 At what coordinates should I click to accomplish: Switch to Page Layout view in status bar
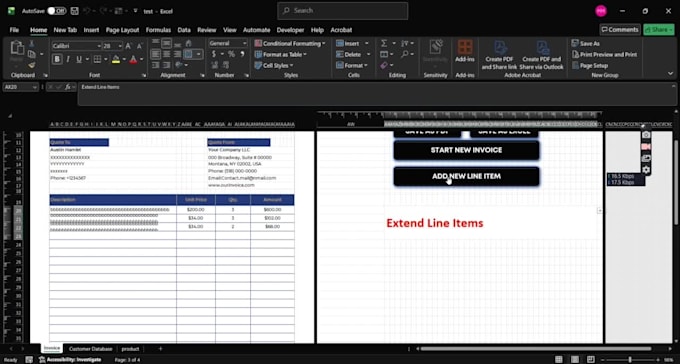pos(575,360)
